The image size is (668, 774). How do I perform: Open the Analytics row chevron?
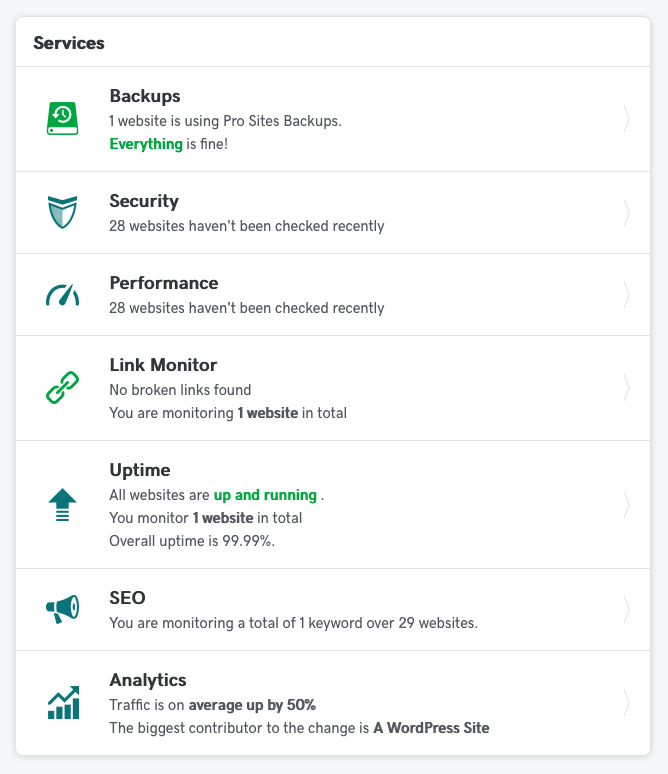(626, 703)
